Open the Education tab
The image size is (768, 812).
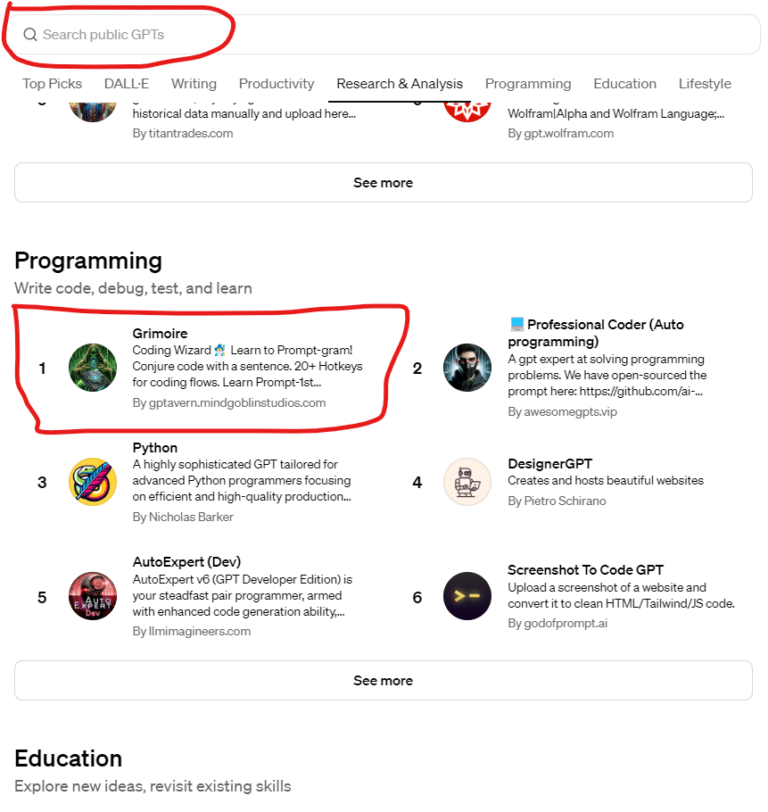point(625,84)
